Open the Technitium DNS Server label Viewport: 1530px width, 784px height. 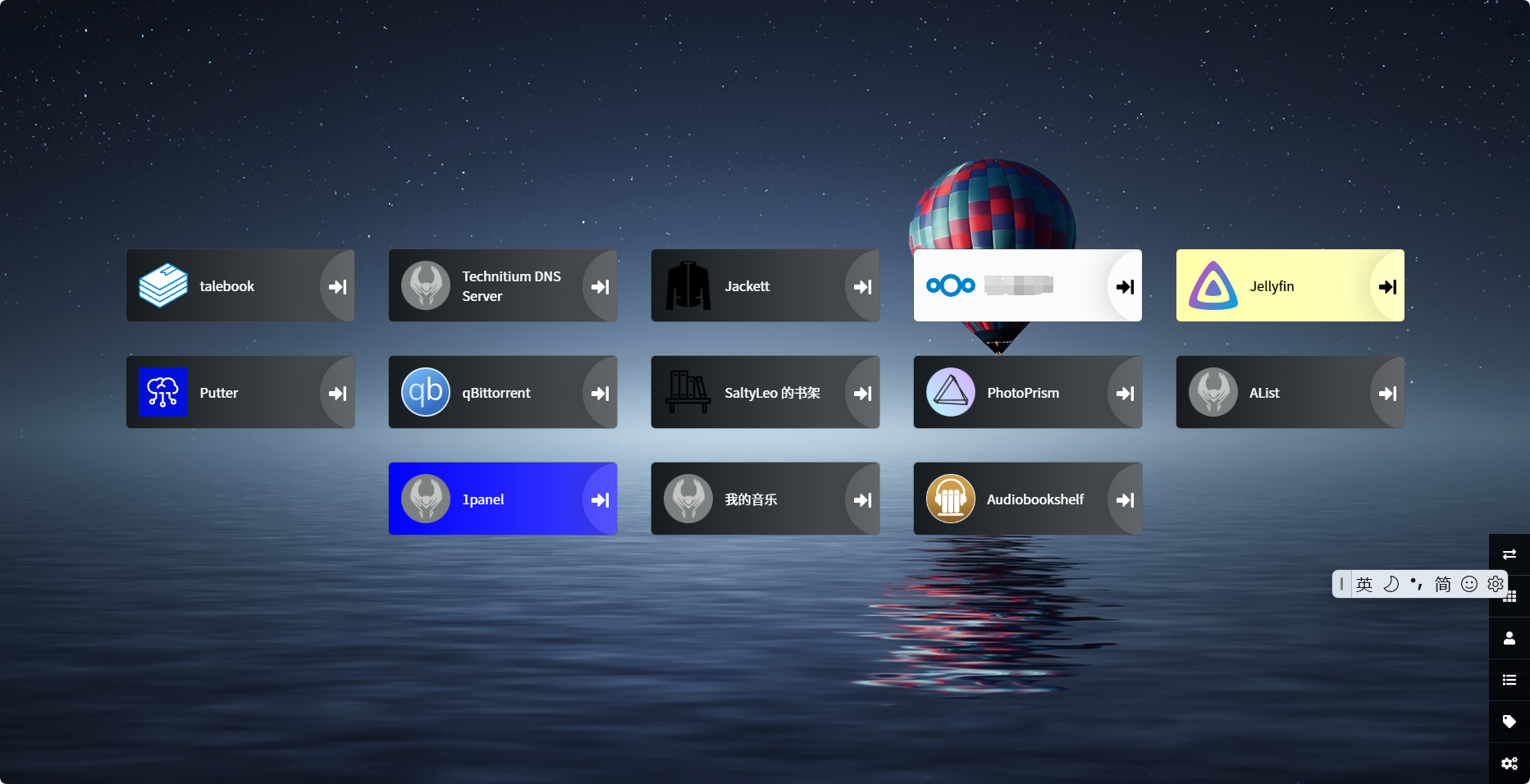[511, 286]
